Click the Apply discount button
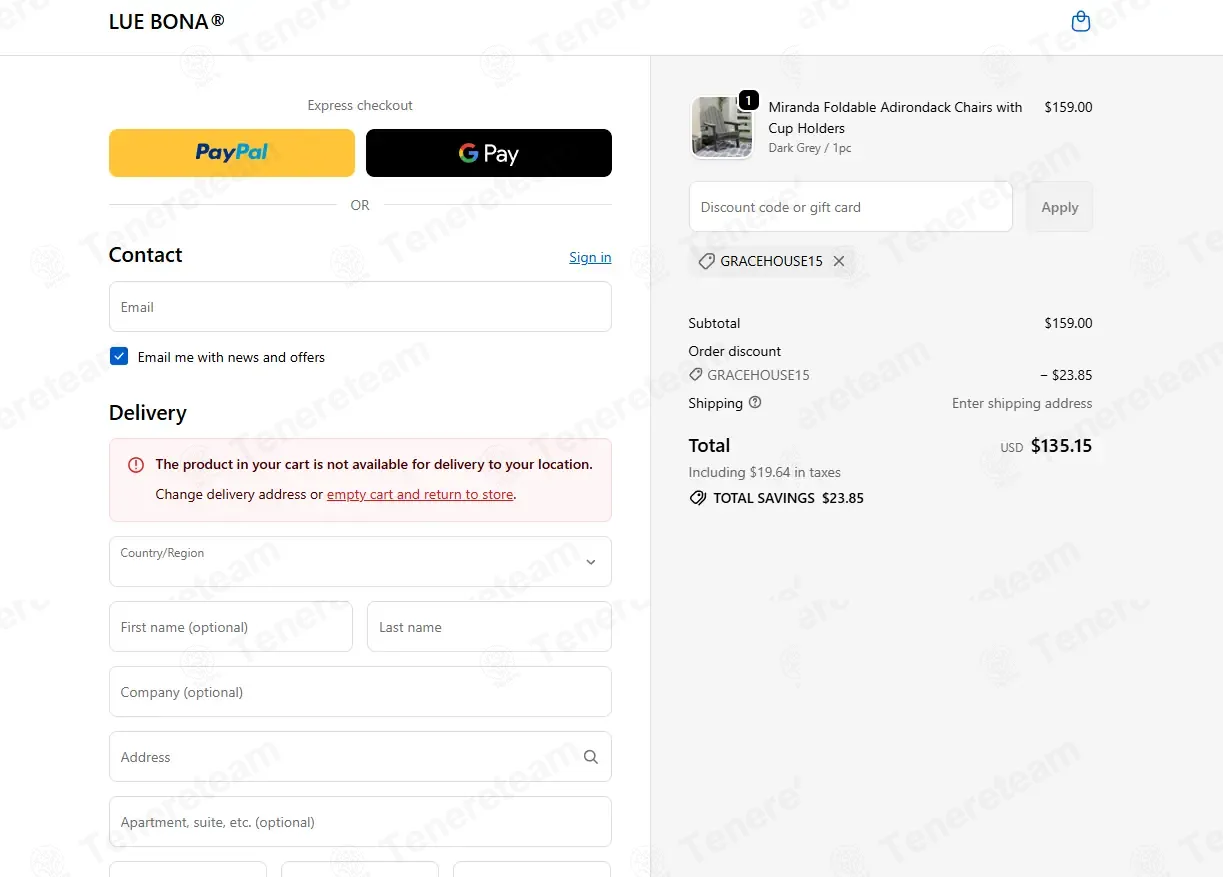Viewport: 1223px width, 877px height. pyautogui.click(x=1060, y=207)
